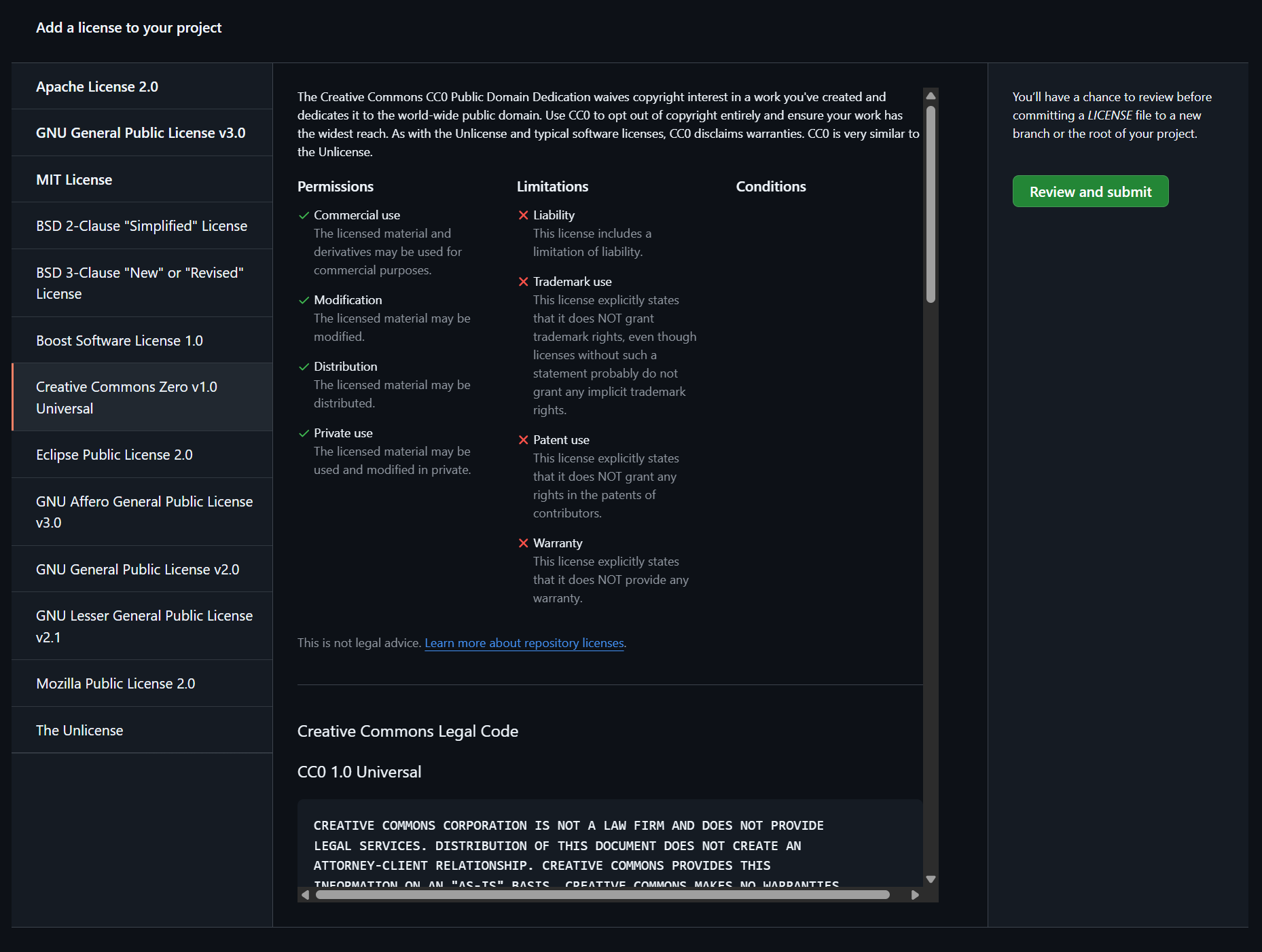Viewport: 1262px width, 952px height.
Task: Pick Mozilla Public License 2.0
Action: coord(142,684)
